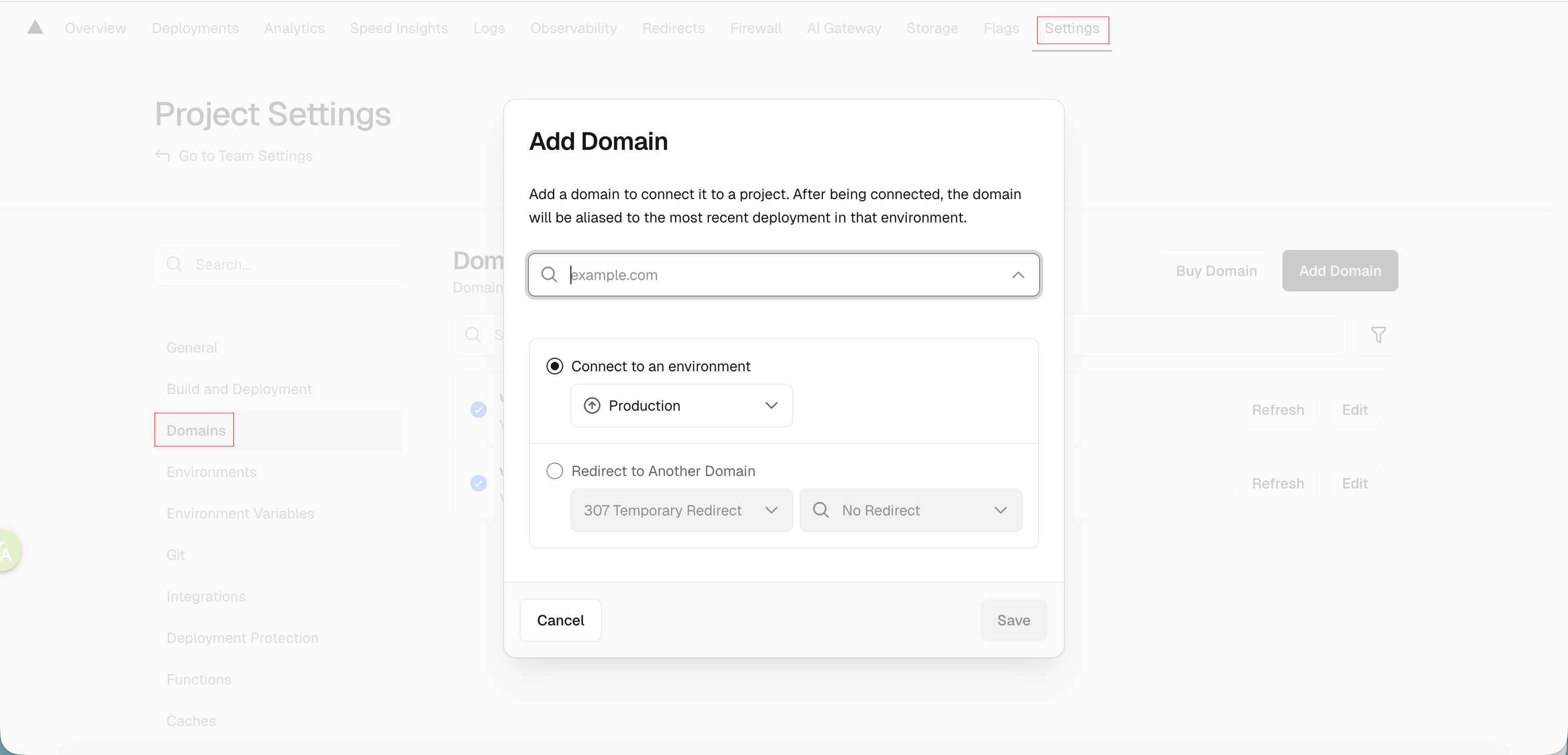Viewport: 1568px width, 755px height.
Task: Switch to the Deployments tab
Action: (195, 28)
